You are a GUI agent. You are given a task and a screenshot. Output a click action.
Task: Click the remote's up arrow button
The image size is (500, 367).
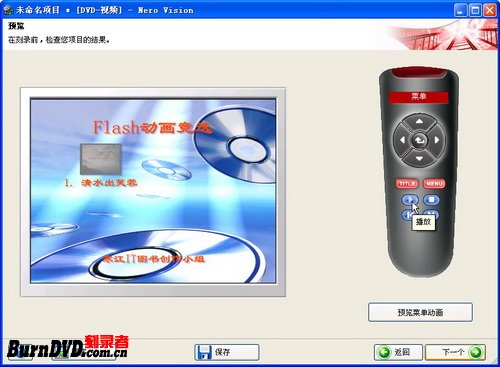pyautogui.click(x=419, y=122)
